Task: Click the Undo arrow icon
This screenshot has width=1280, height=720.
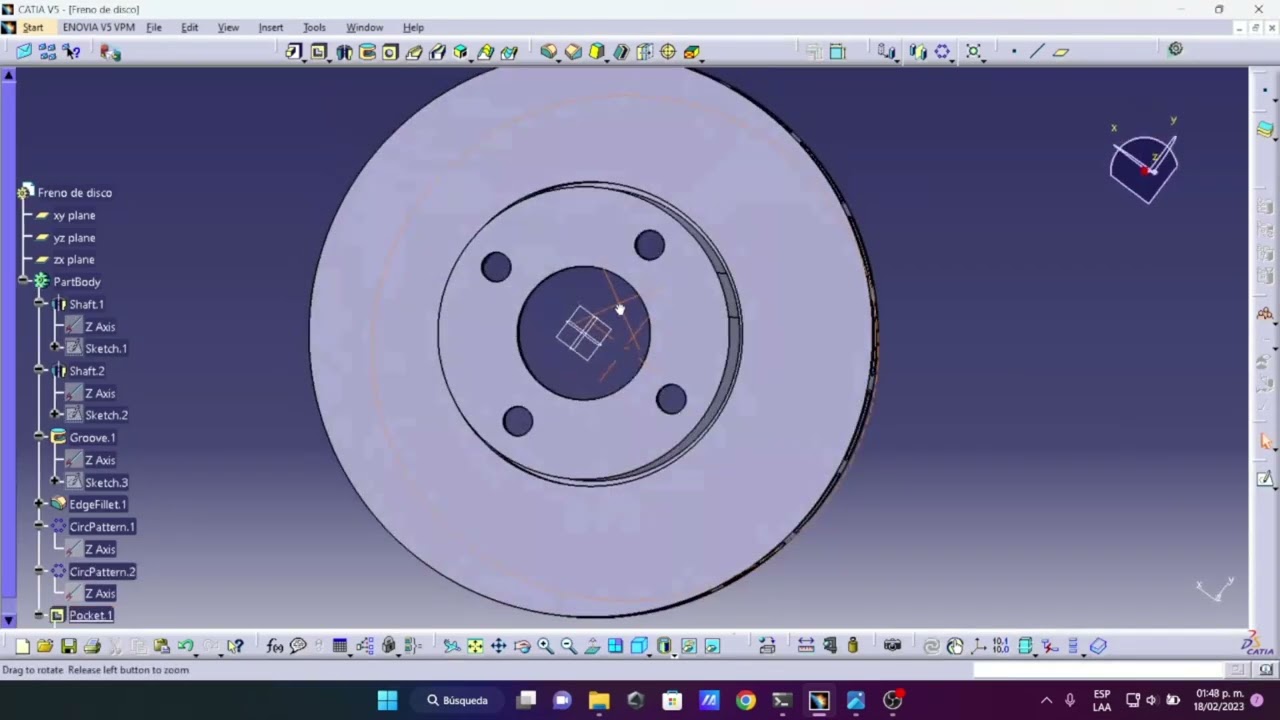Action: click(x=185, y=646)
